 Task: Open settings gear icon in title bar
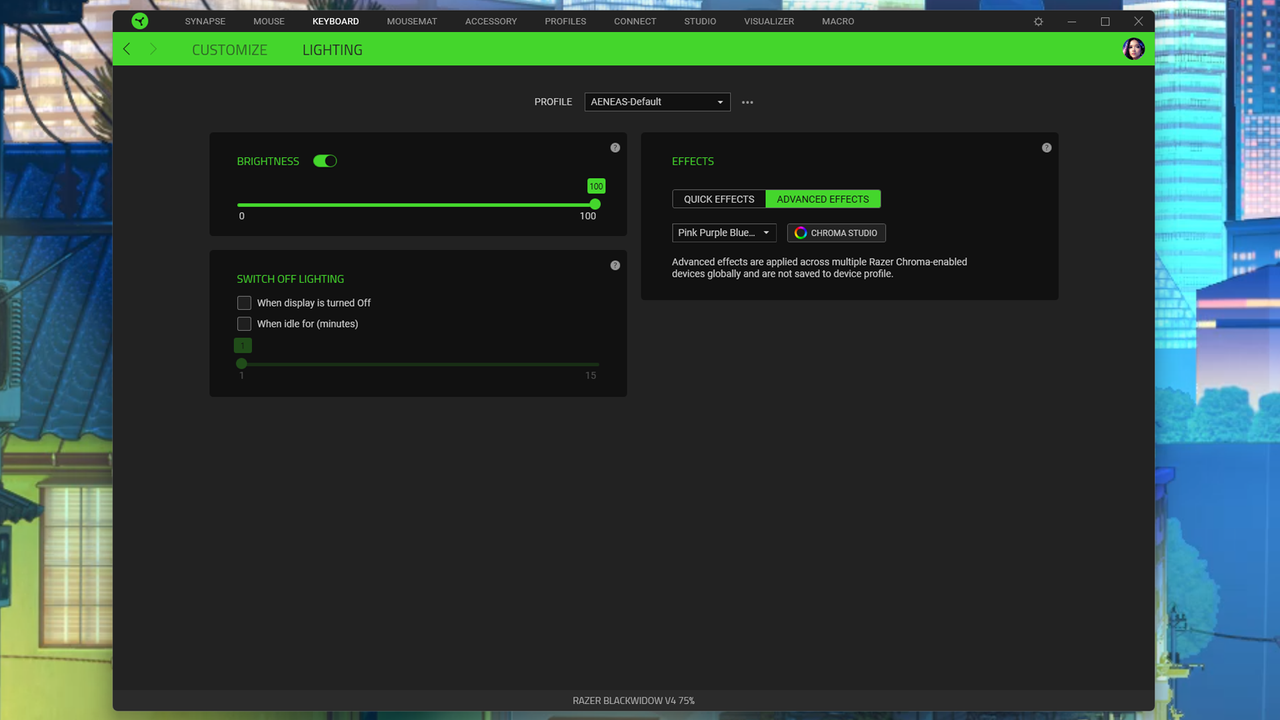[x=1038, y=21]
